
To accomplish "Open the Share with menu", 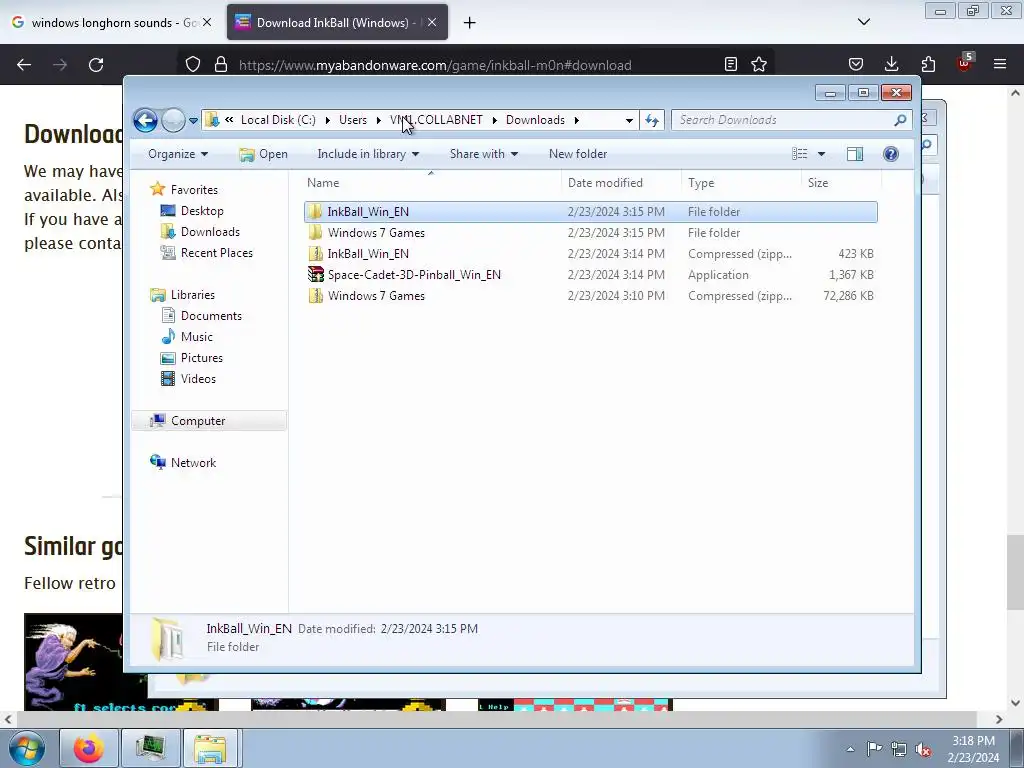I will click(483, 154).
